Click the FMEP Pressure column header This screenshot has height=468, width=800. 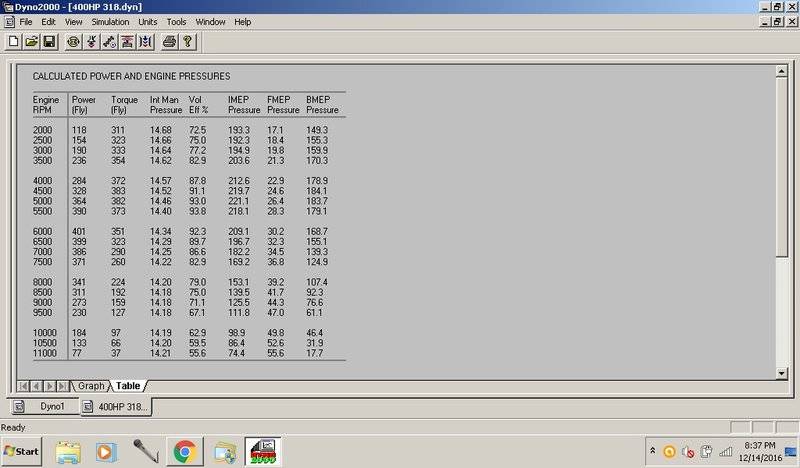pyautogui.click(x=283, y=105)
